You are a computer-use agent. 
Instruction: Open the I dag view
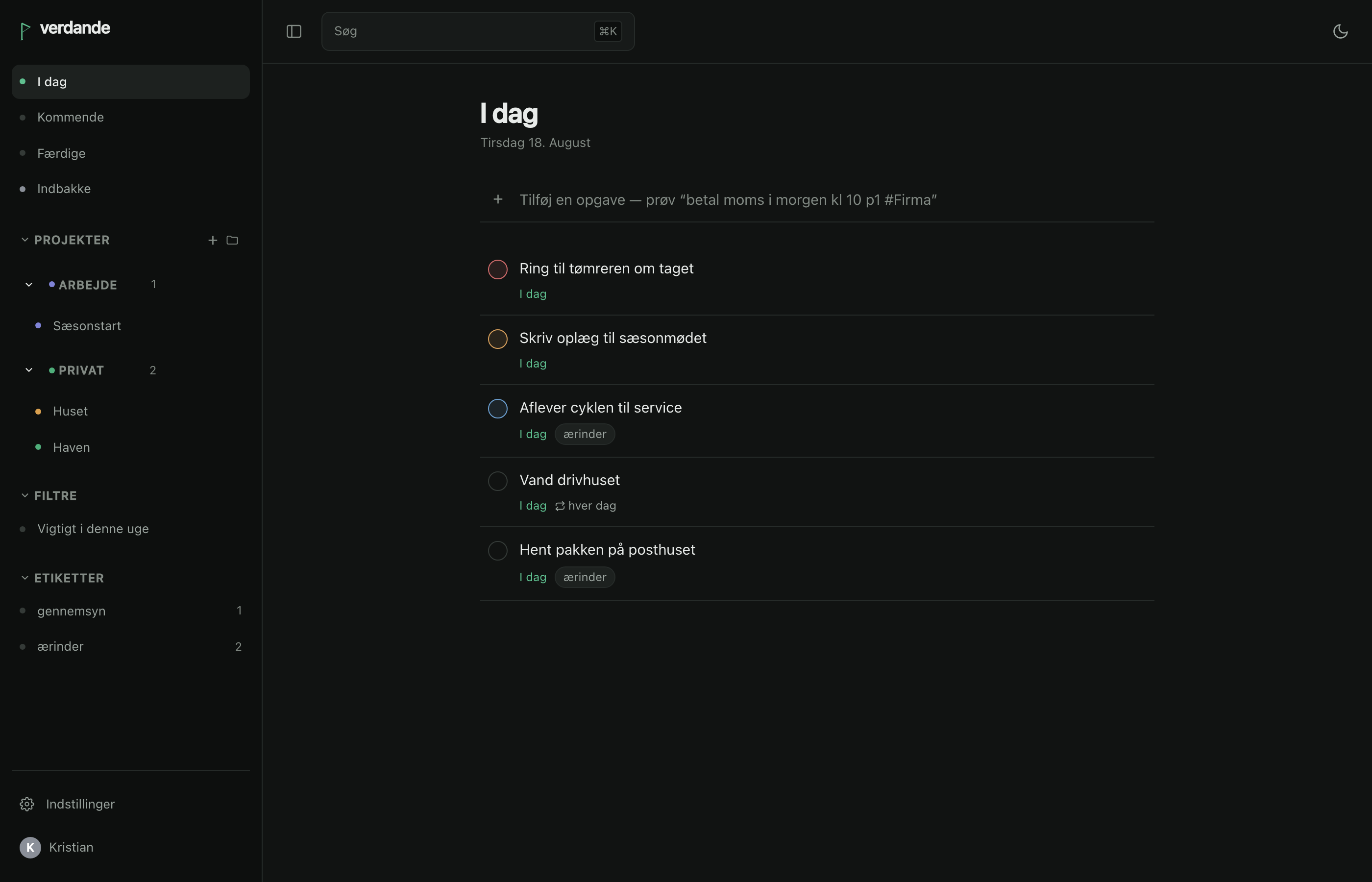[x=130, y=82]
